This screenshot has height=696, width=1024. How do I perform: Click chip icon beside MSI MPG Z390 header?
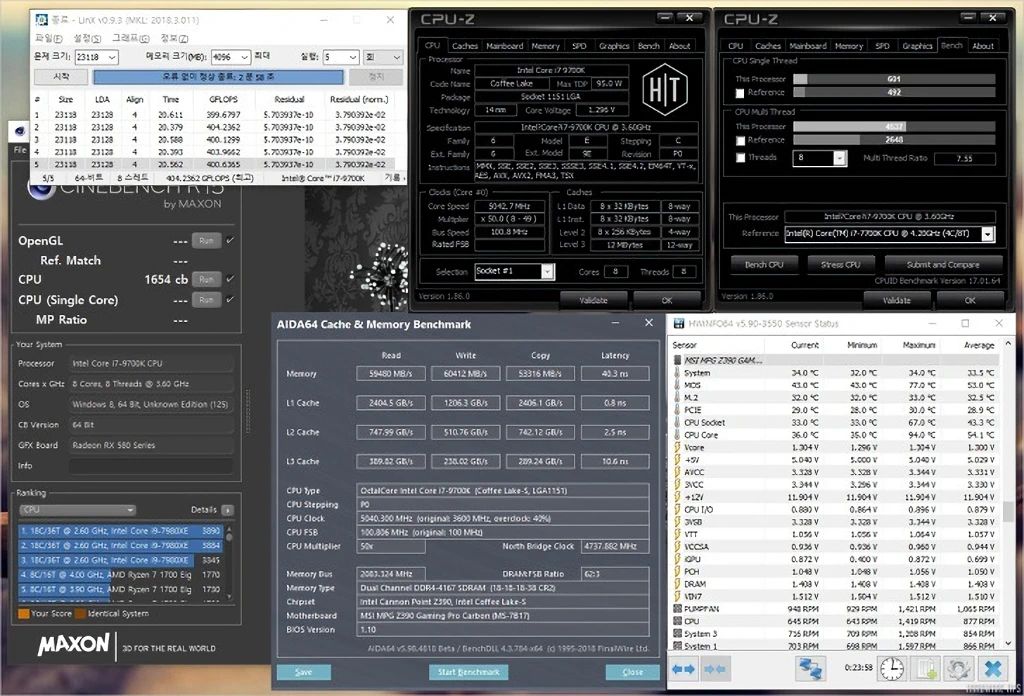coord(678,360)
